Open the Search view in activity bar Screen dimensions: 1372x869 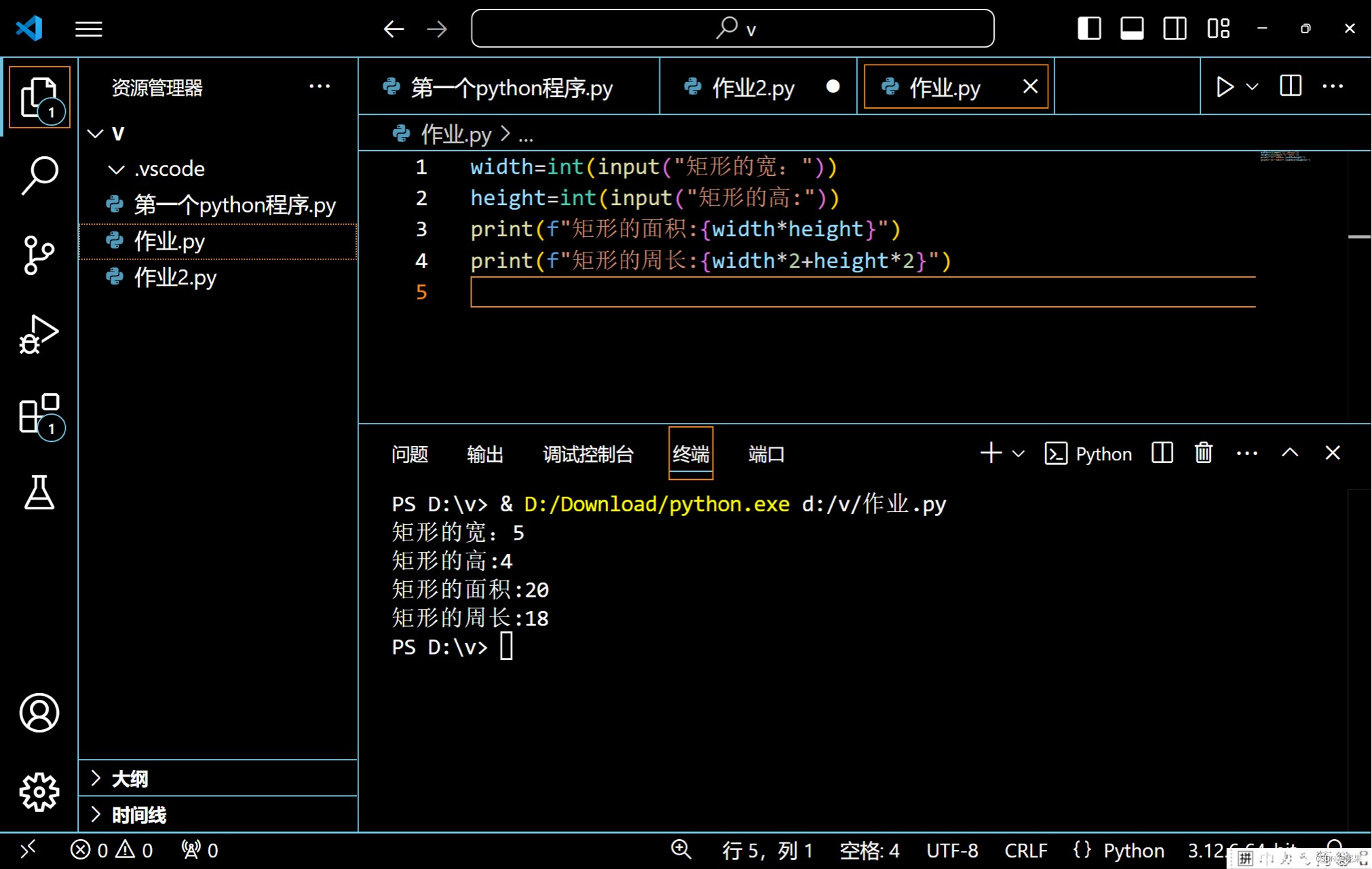[x=39, y=176]
